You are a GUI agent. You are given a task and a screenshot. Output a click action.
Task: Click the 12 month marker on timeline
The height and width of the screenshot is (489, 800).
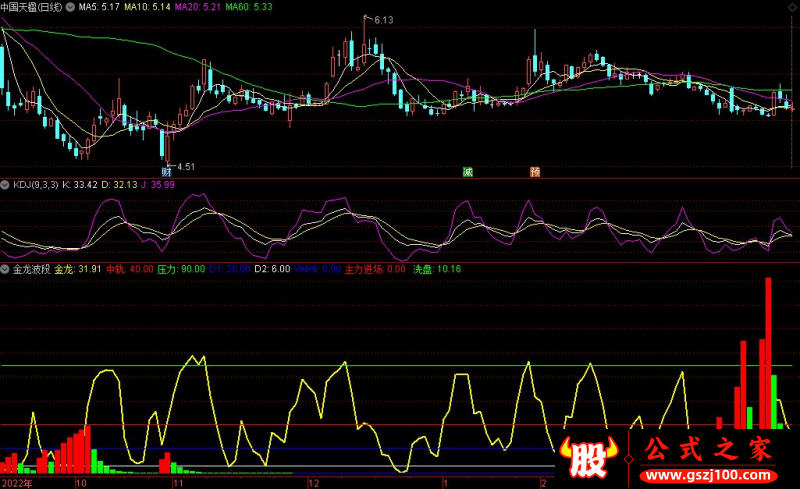313,481
